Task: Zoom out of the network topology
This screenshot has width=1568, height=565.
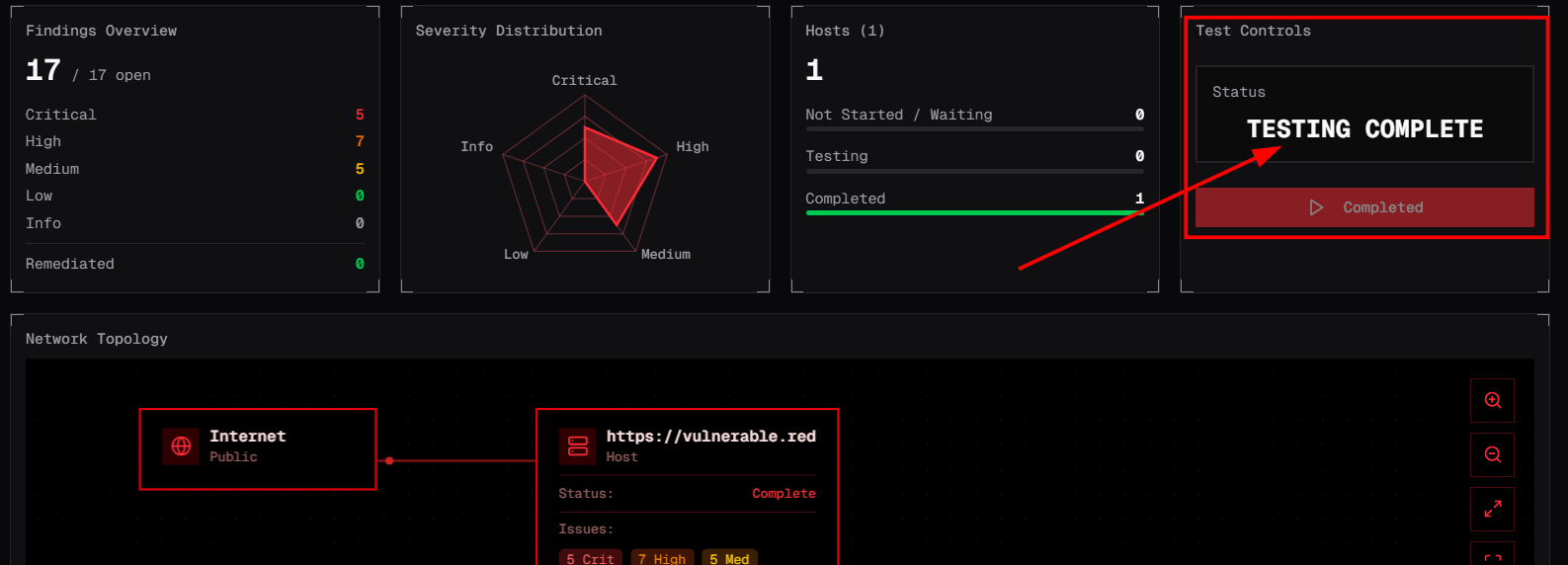Action: tap(1492, 454)
